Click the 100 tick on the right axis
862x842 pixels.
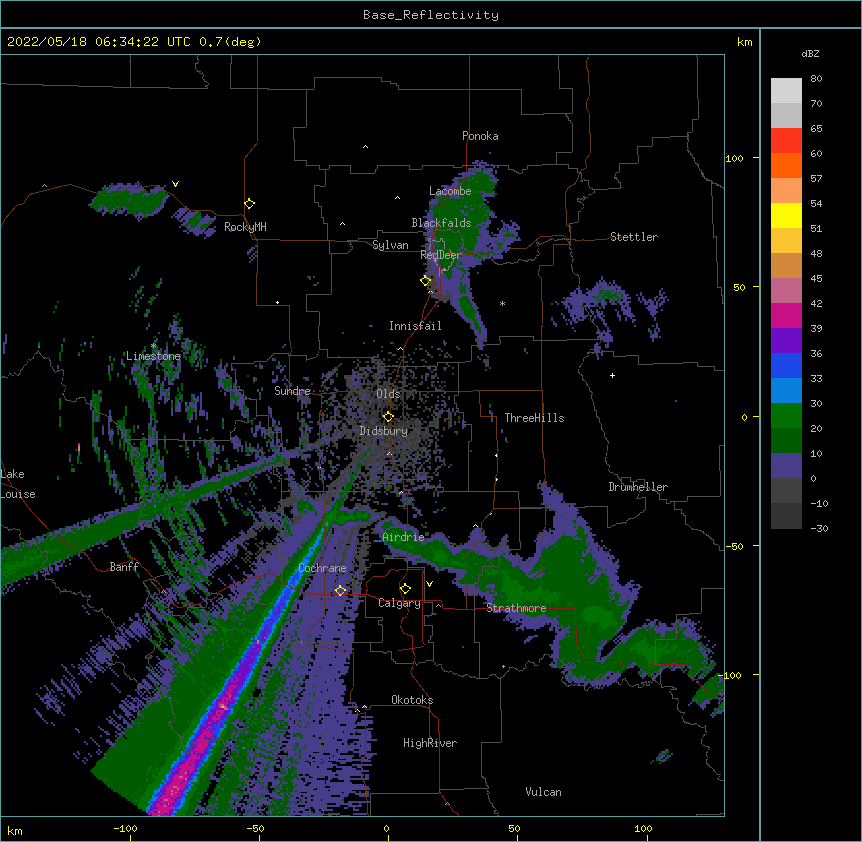click(x=734, y=158)
